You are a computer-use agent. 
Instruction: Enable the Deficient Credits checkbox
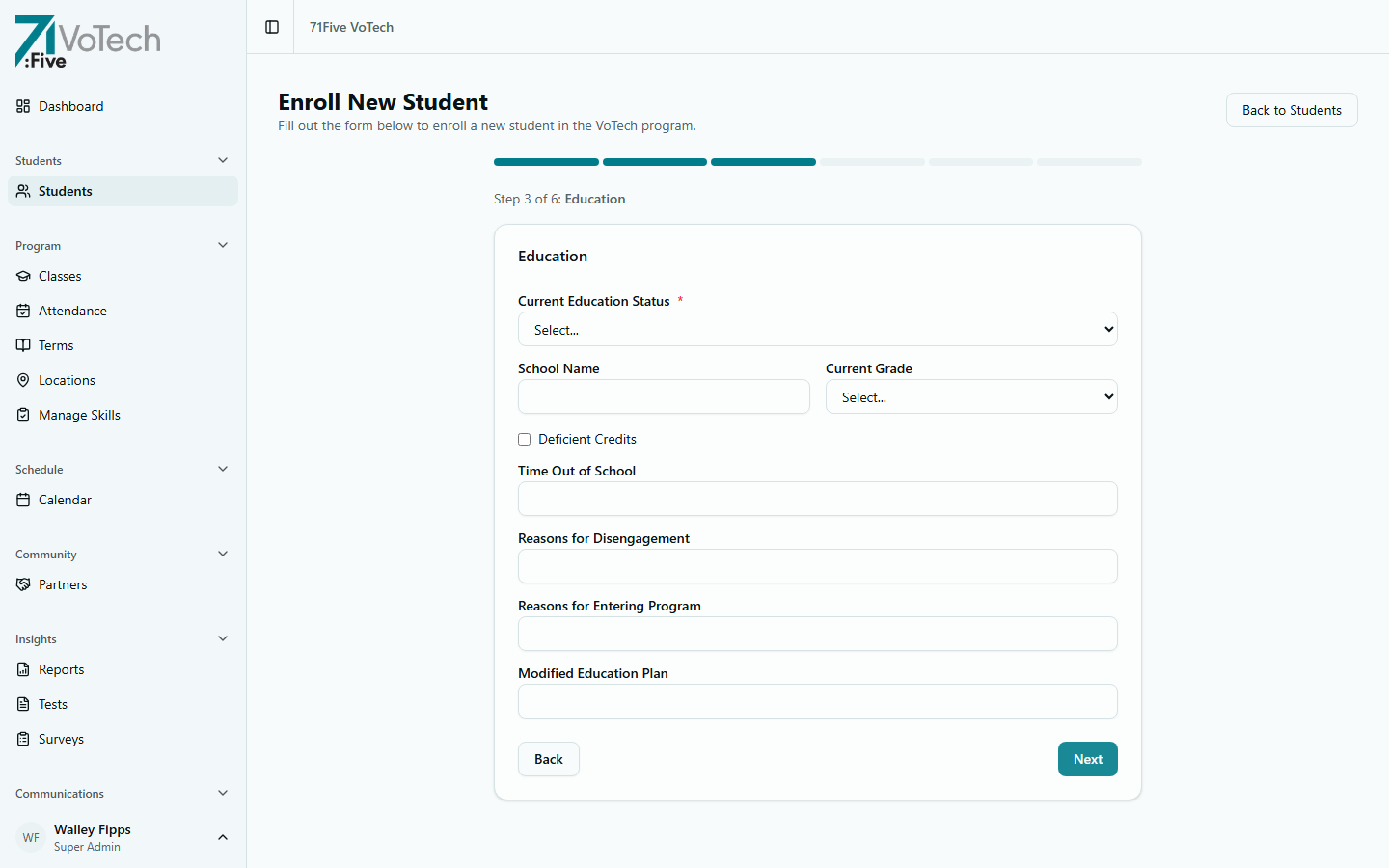click(524, 439)
